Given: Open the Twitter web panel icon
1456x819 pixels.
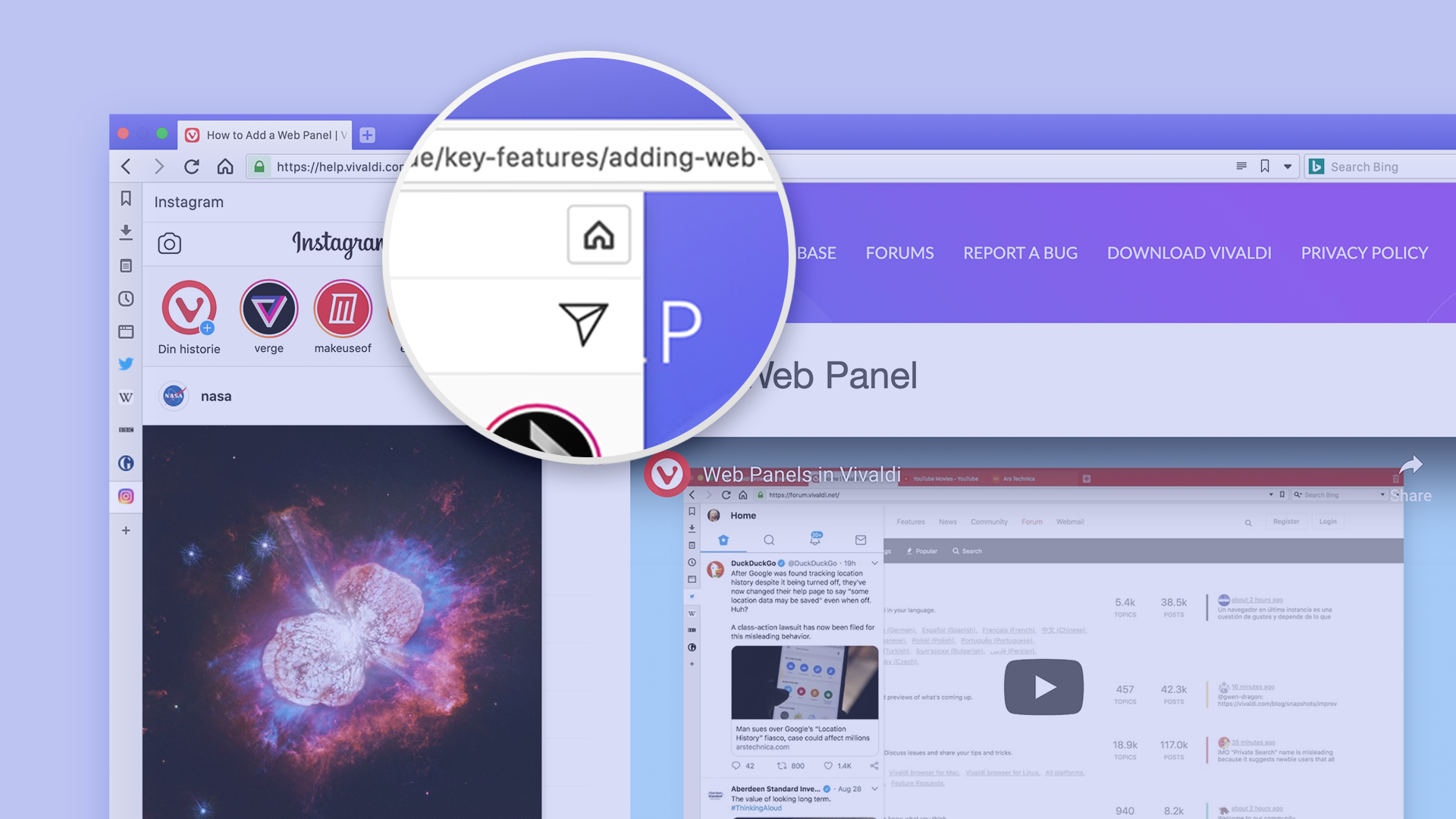Looking at the screenshot, I should coord(126,363).
